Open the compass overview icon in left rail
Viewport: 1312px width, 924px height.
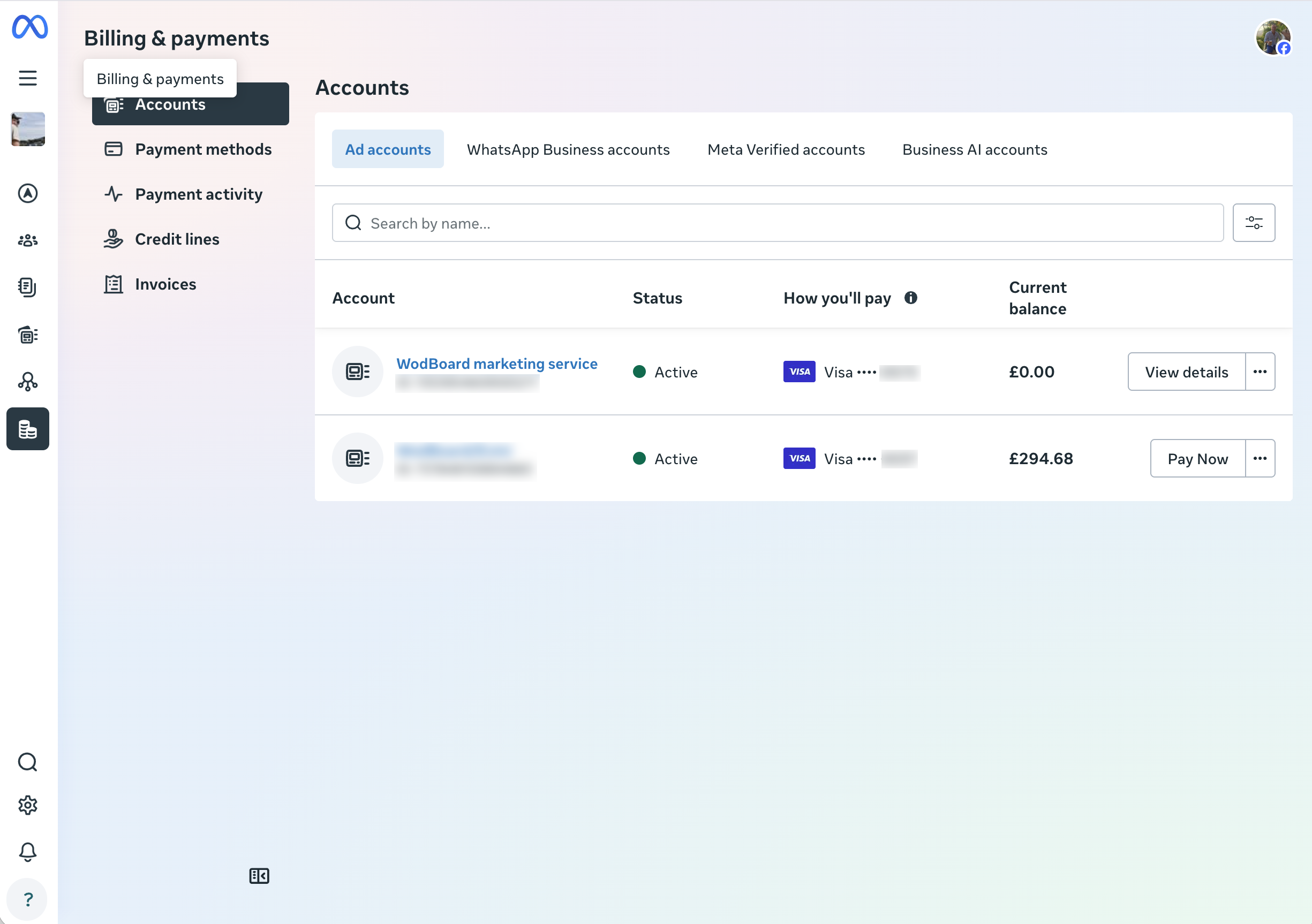click(27, 194)
